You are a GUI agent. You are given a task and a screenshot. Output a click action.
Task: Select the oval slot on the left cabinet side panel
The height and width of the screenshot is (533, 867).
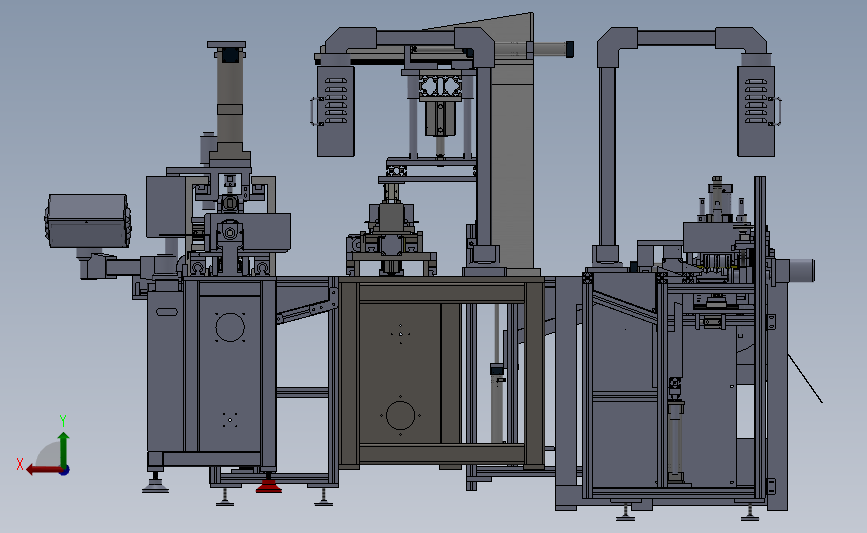[166, 312]
